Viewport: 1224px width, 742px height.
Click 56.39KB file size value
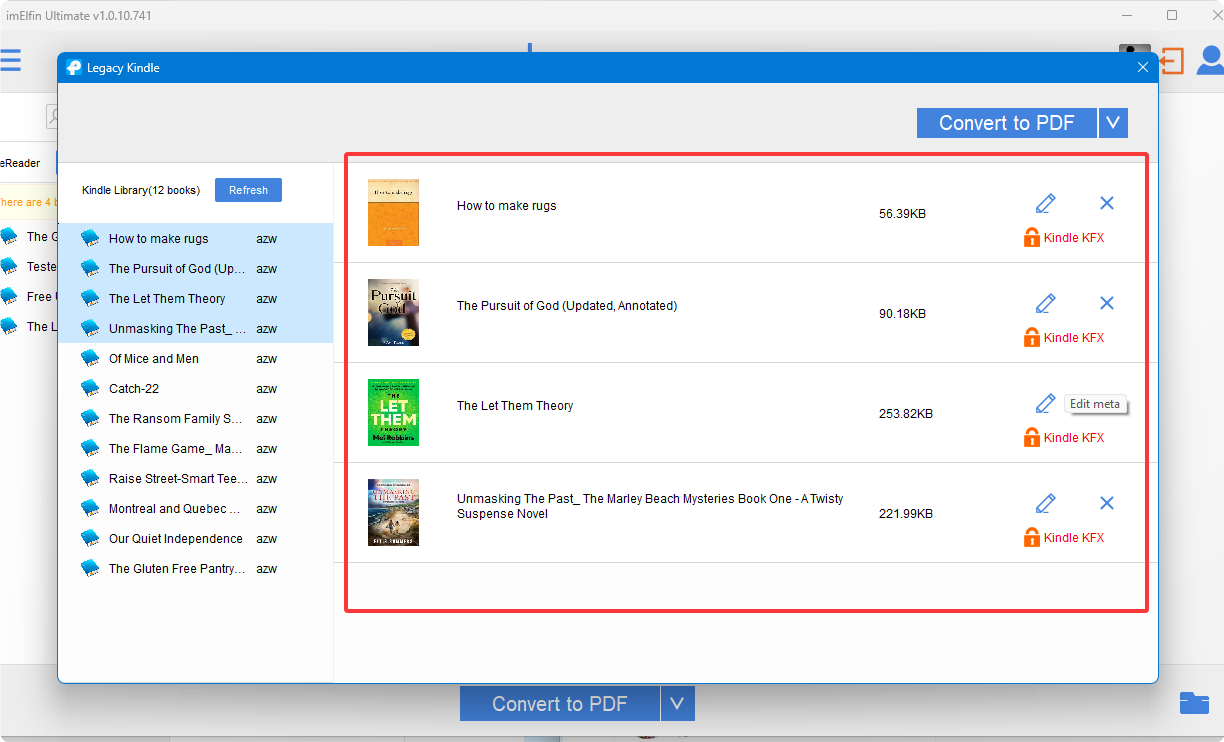(x=902, y=214)
